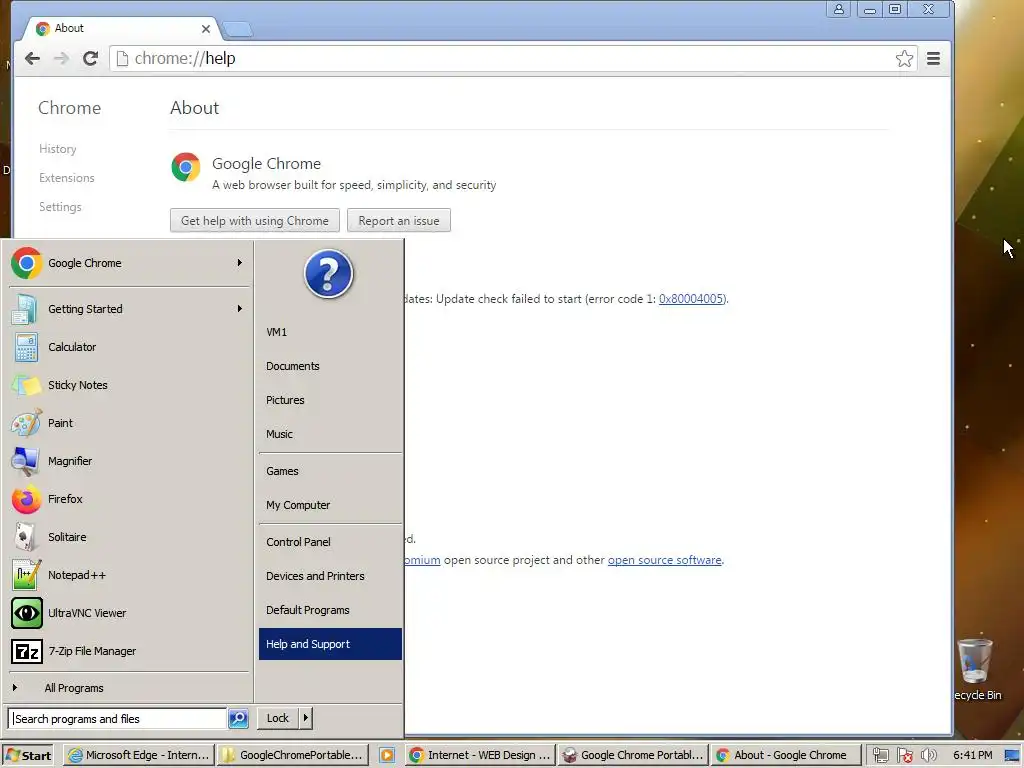The height and width of the screenshot is (768, 1024).
Task: Launch Calculator from Start menu
Action: coord(127,347)
